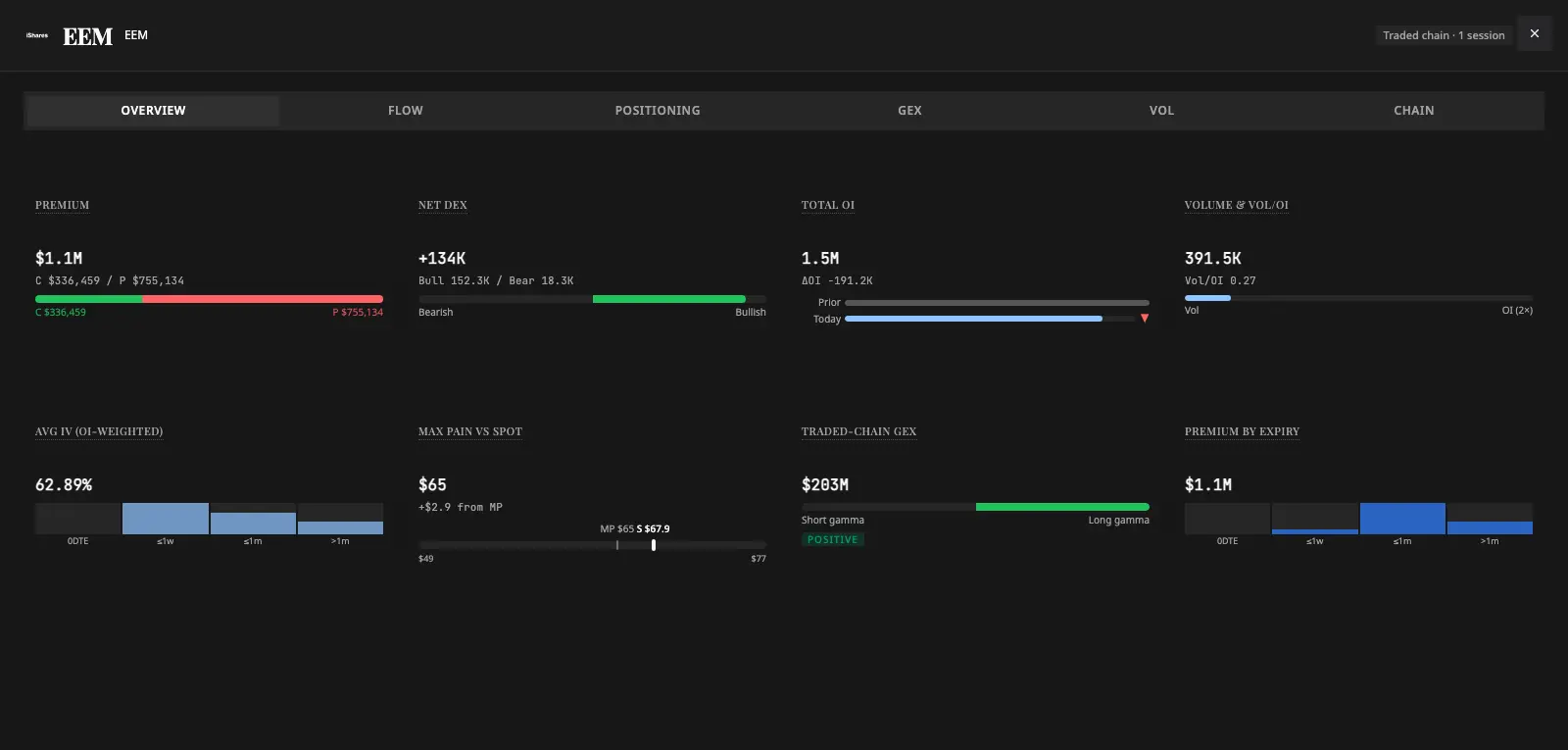Open the Chain tab
Image resolution: width=1568 pixels, height=750 pixels.
click(x=1414, y=111)
